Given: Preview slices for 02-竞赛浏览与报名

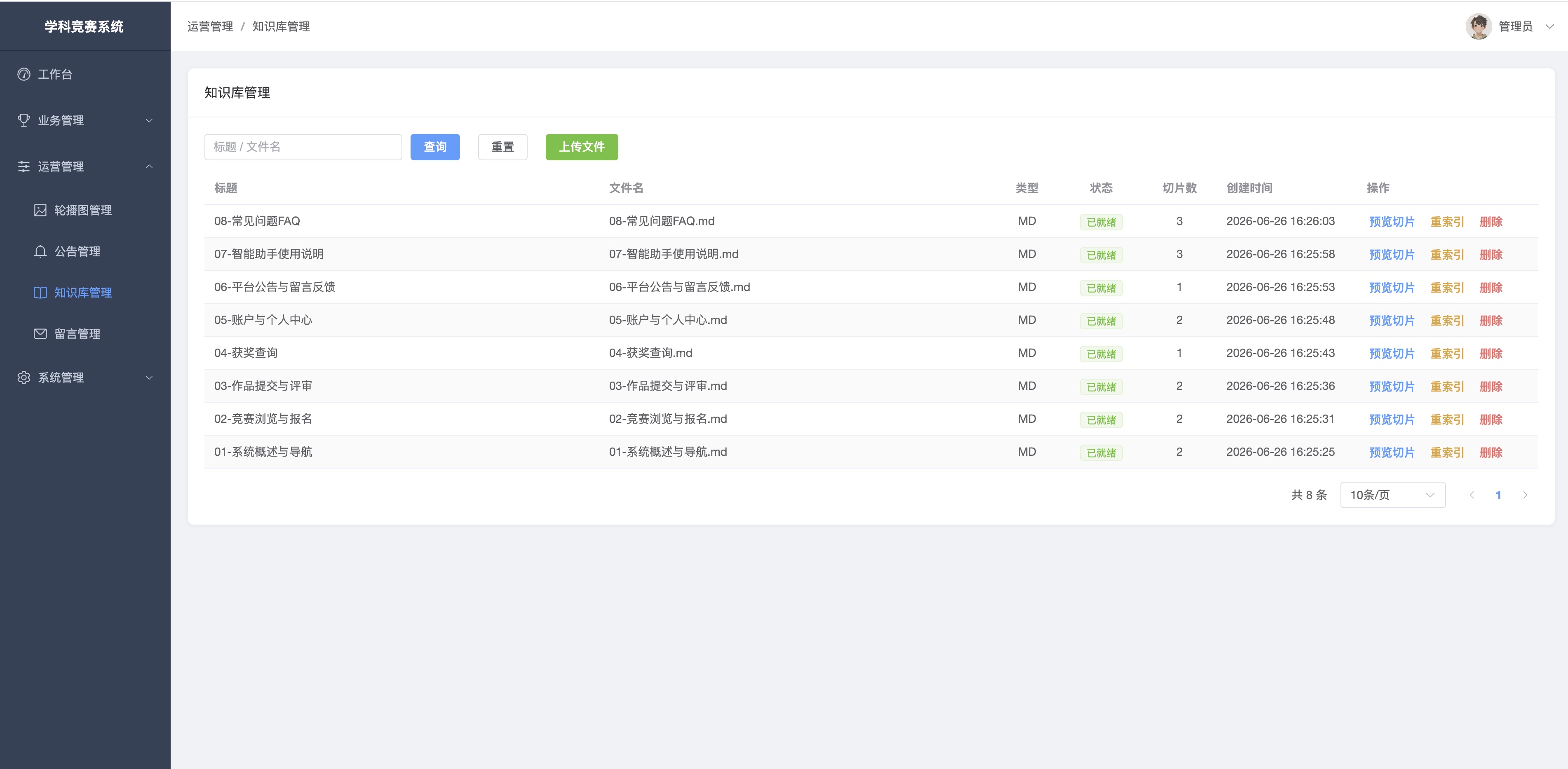Looking at the screenshot, I should click(1392, 420).
